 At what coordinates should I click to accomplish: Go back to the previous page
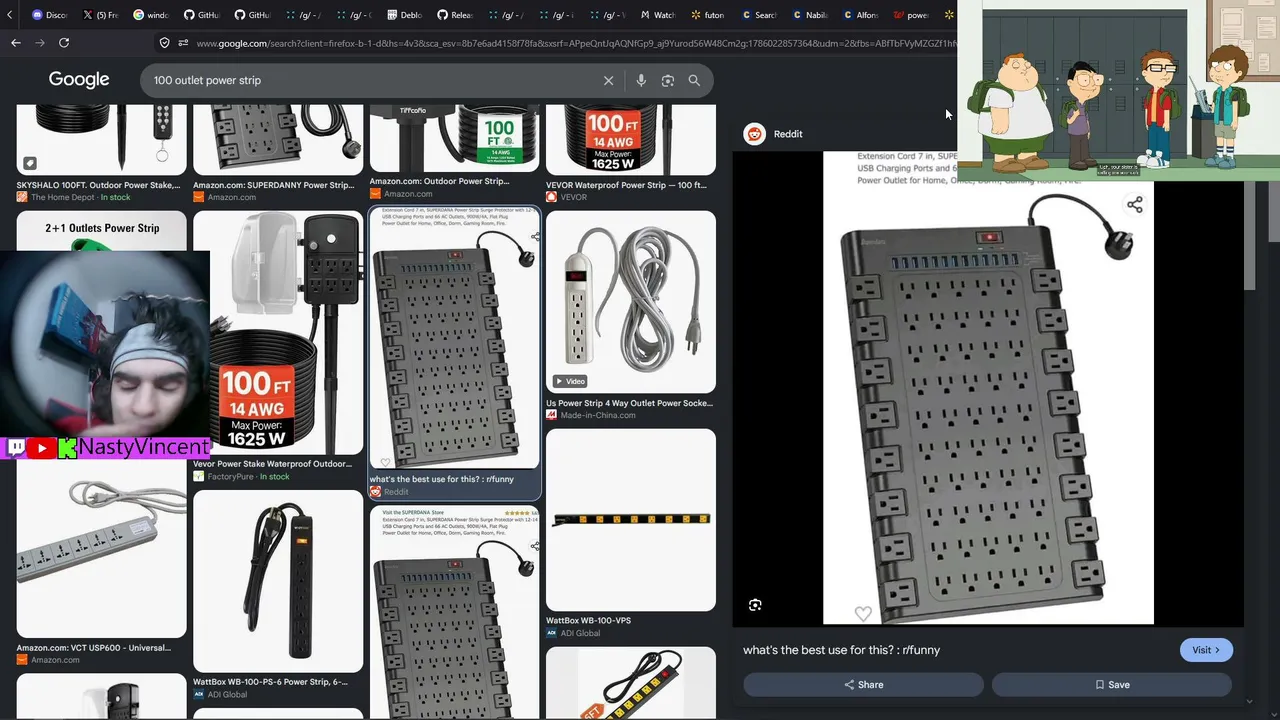16,43
